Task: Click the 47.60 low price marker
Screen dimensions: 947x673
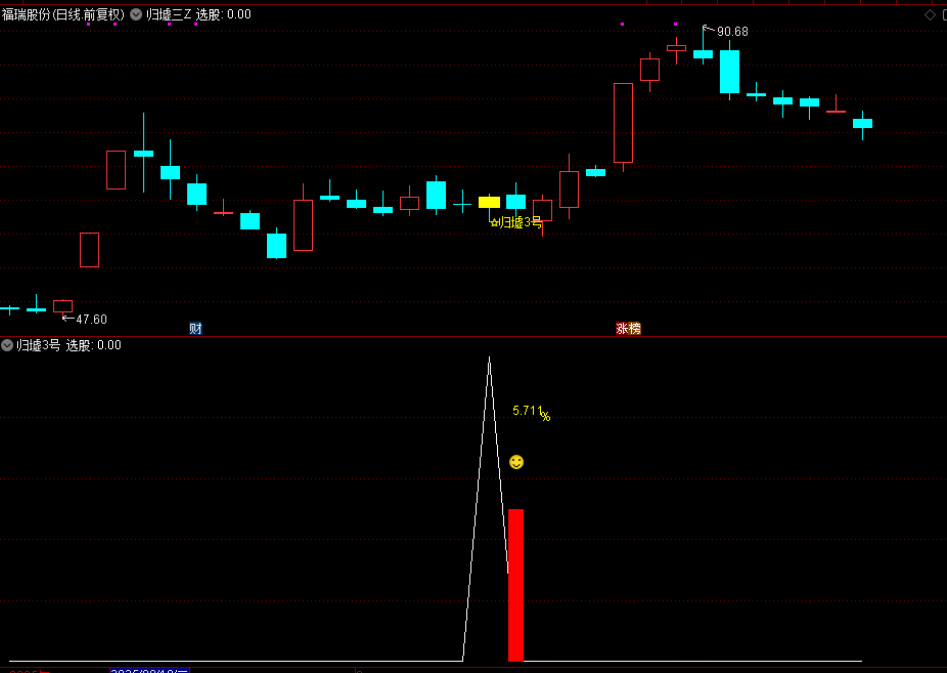Action: (90, 319)
